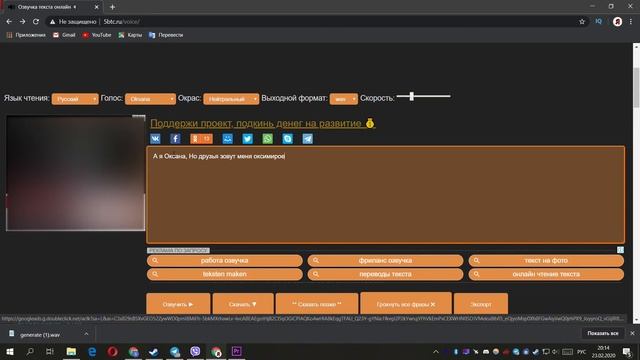Share the page on VK
This screenshot has width=640, height=360.
pos(155,139)
